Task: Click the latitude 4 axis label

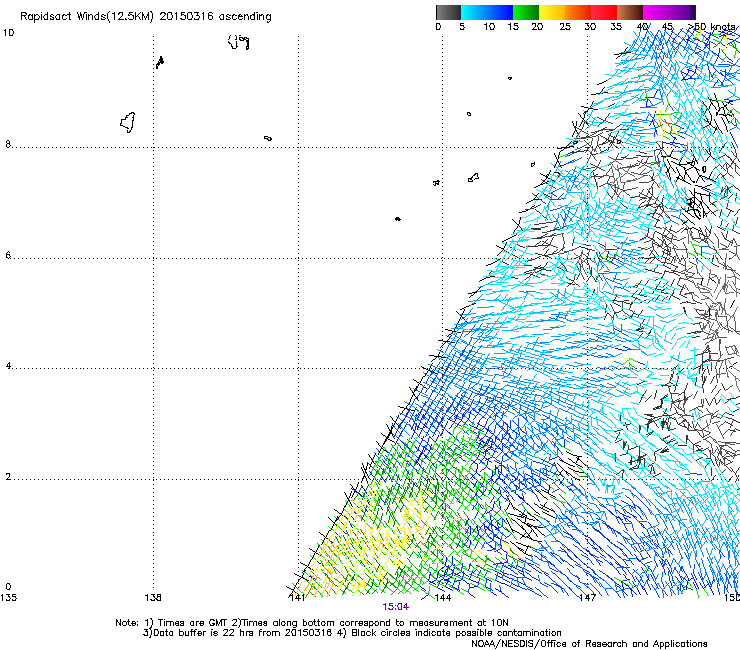Action: pos(8,366)
